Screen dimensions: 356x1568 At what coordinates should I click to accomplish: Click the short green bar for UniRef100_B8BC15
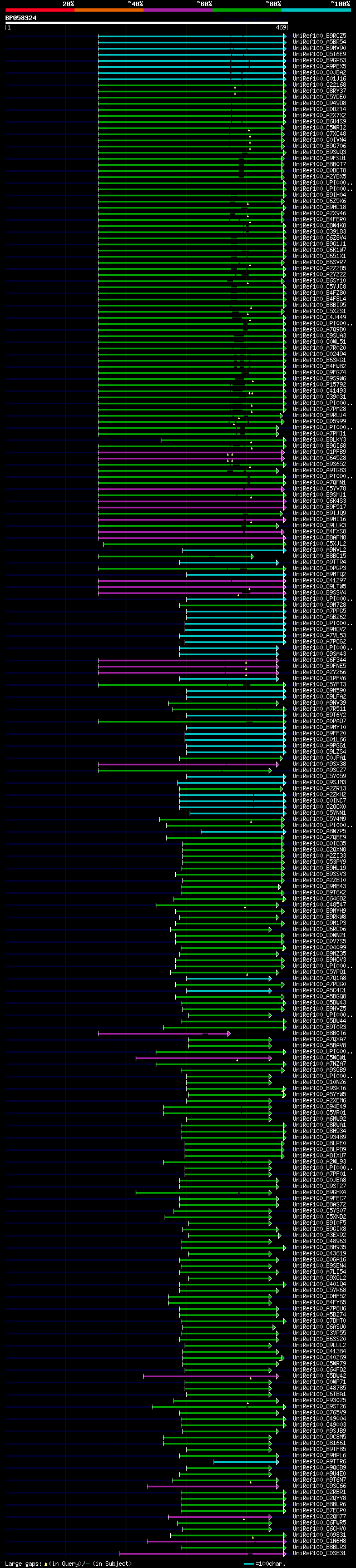(x=175, y=556)
